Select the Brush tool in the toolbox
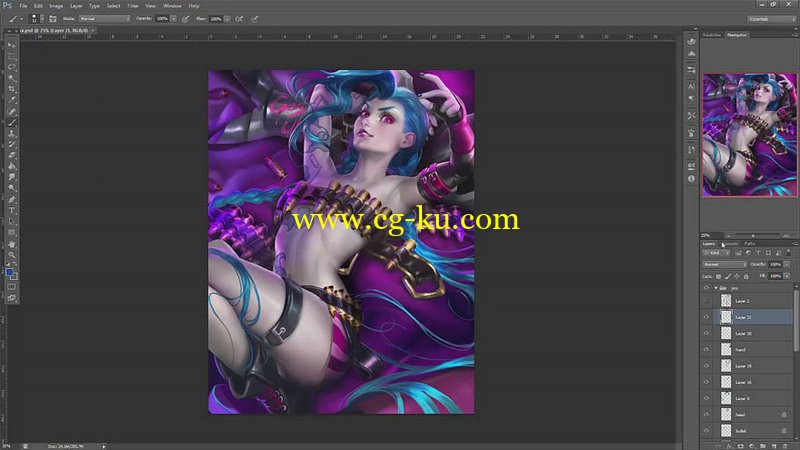The width and height of the screenshot is (800, 450). (x=11, y=122)
